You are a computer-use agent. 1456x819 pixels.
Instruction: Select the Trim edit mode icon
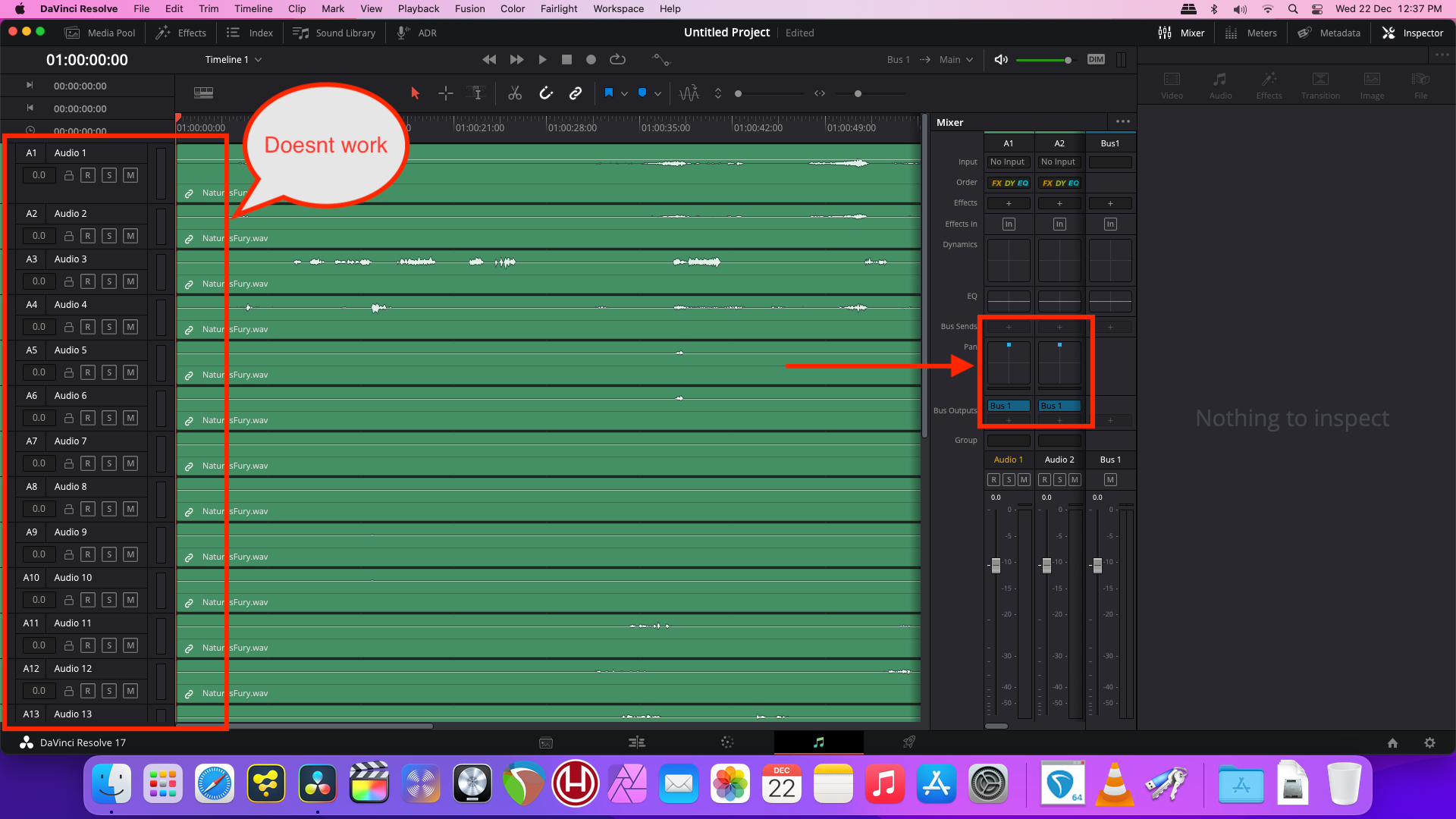coord(477,93)
